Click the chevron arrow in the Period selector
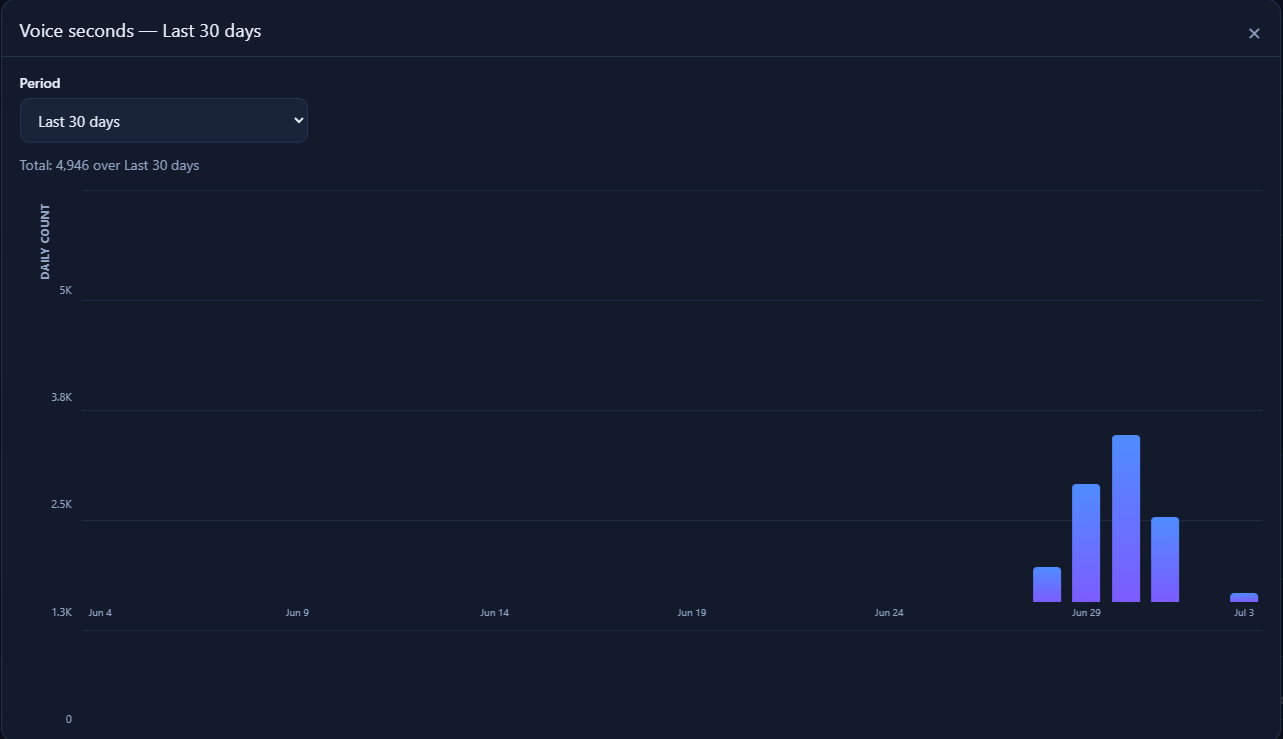The width and height of the screenshot is (1283, 739). point(297,120)
